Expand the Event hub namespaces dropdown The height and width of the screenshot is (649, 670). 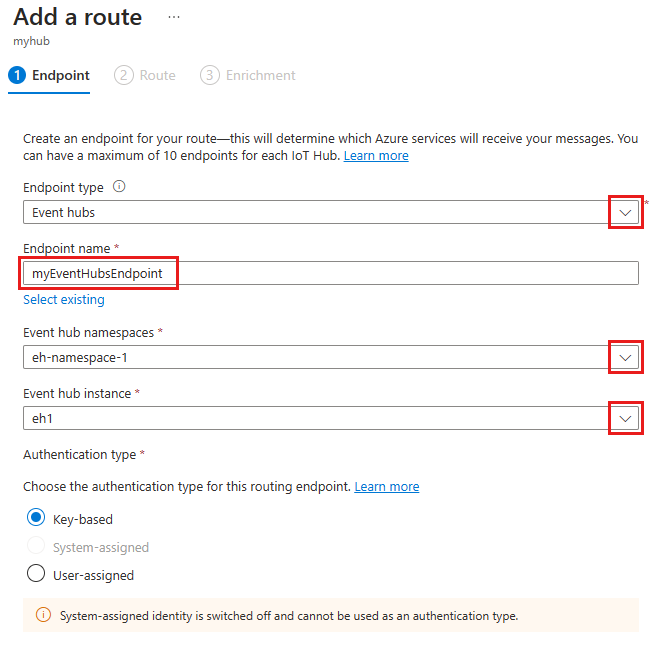click(625, 357)
